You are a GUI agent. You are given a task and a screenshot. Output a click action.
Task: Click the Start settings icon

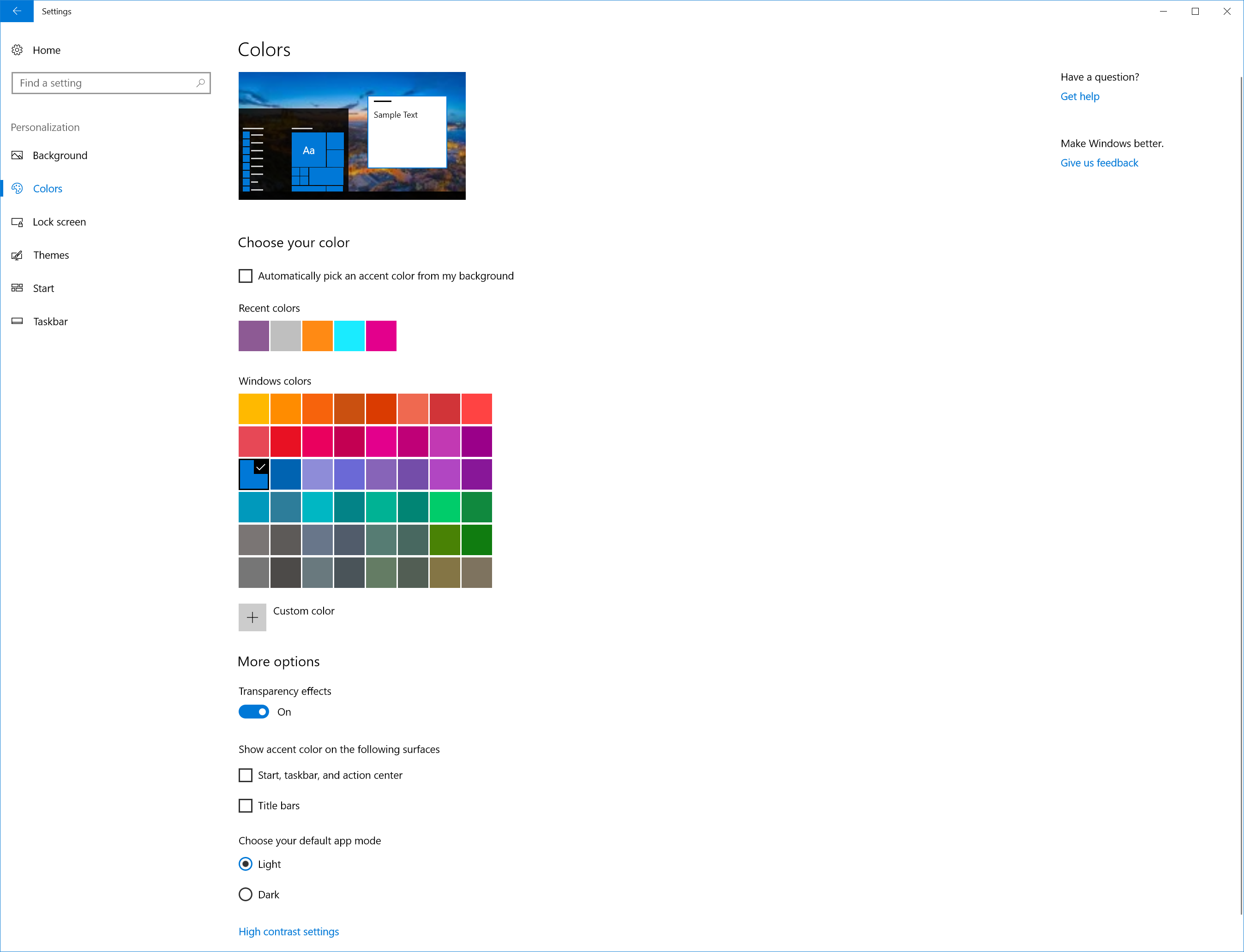[x=19, y=288]
